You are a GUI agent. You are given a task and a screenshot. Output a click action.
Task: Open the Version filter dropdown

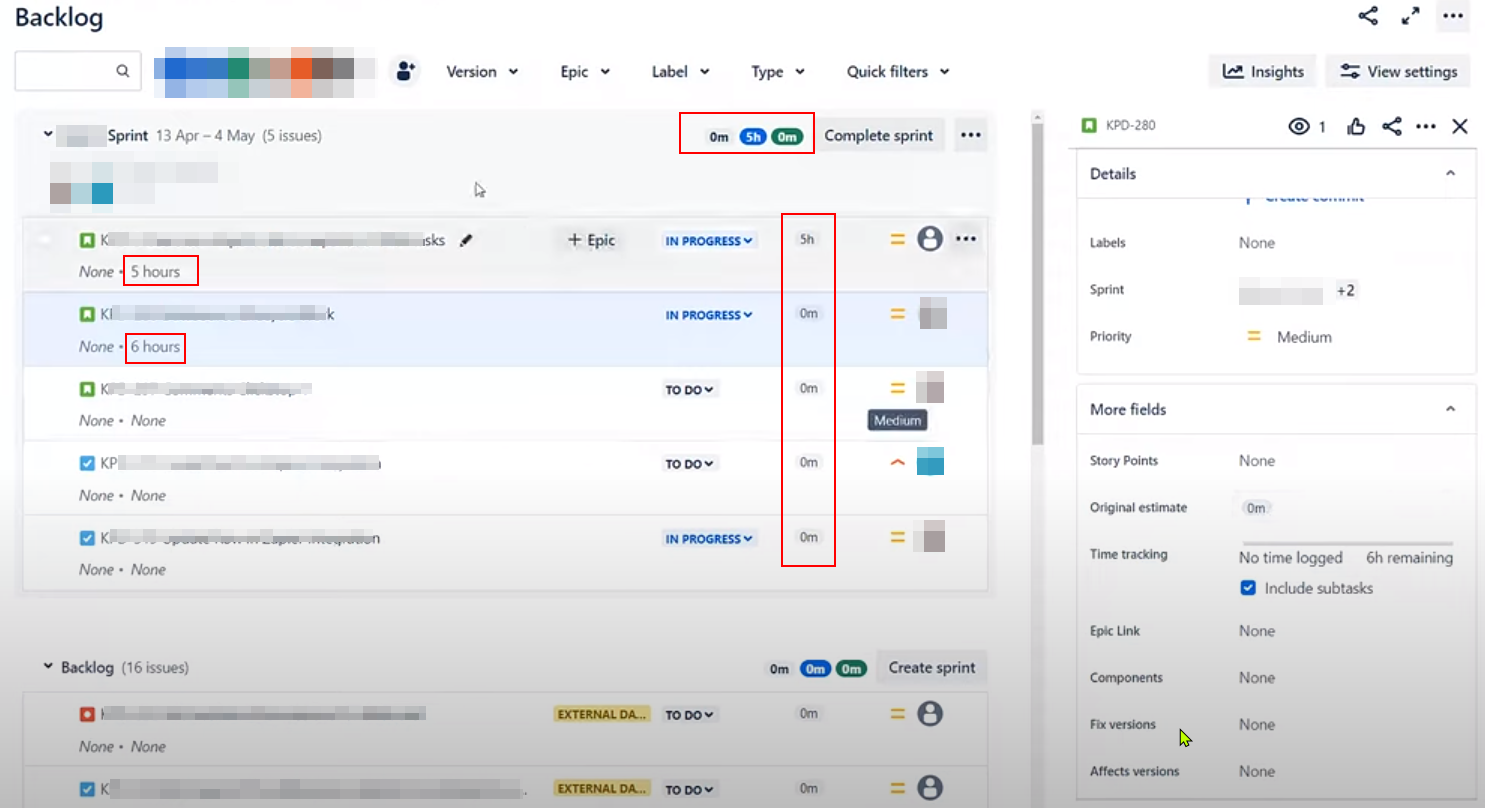click(x=482, y=71)
